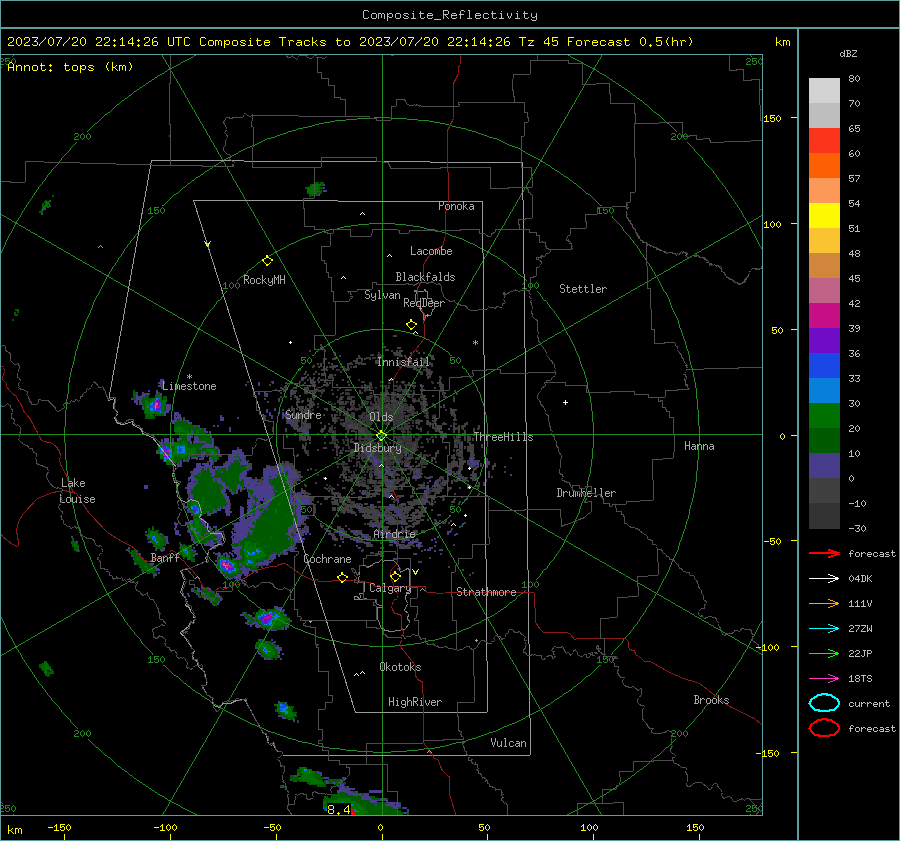The width and height of the screenshot is (900, 841).
Task: Click the 'Forecast 0.5(hr)' header text
Action: pos(630,42)
